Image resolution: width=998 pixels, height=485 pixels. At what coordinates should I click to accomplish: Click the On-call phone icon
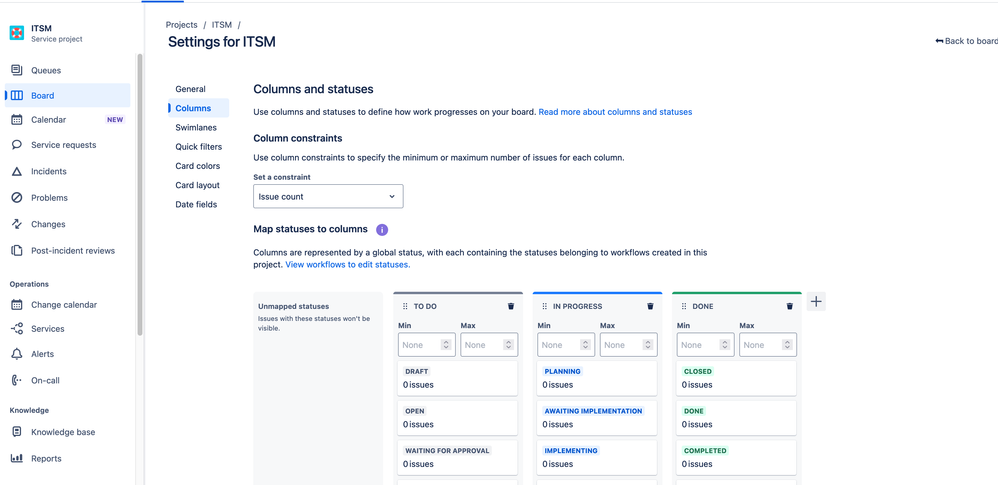[17, 381]
